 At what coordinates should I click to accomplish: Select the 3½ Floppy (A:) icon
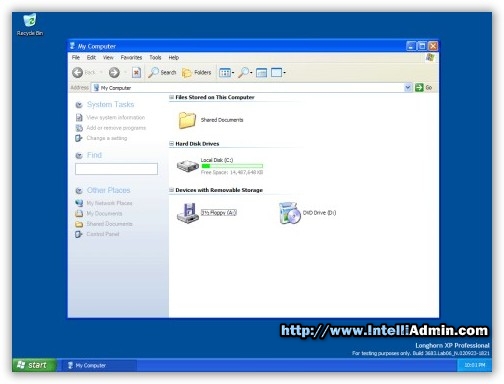[x=188, y=213]
